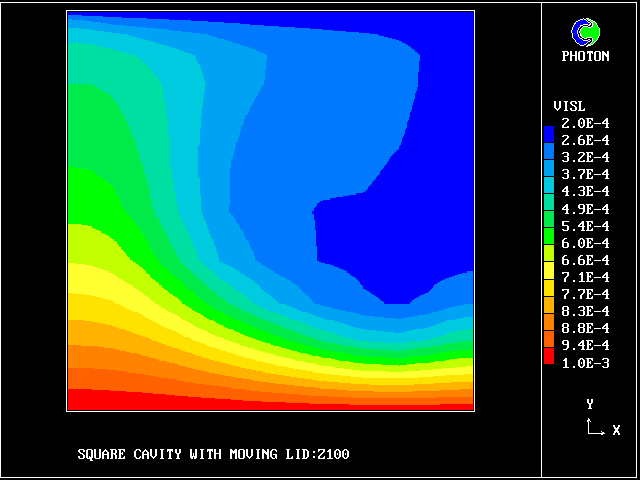Pick the dark blue swatch beside 2.0E-4
640x480 pixels.
(548, 133)
